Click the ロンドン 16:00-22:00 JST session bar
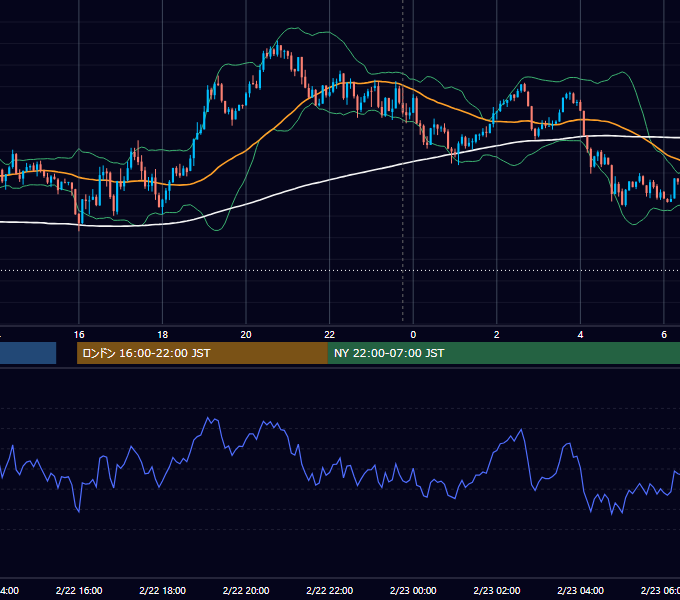The height and width of the screenshot is (600, 680). [x=202, y=353]
